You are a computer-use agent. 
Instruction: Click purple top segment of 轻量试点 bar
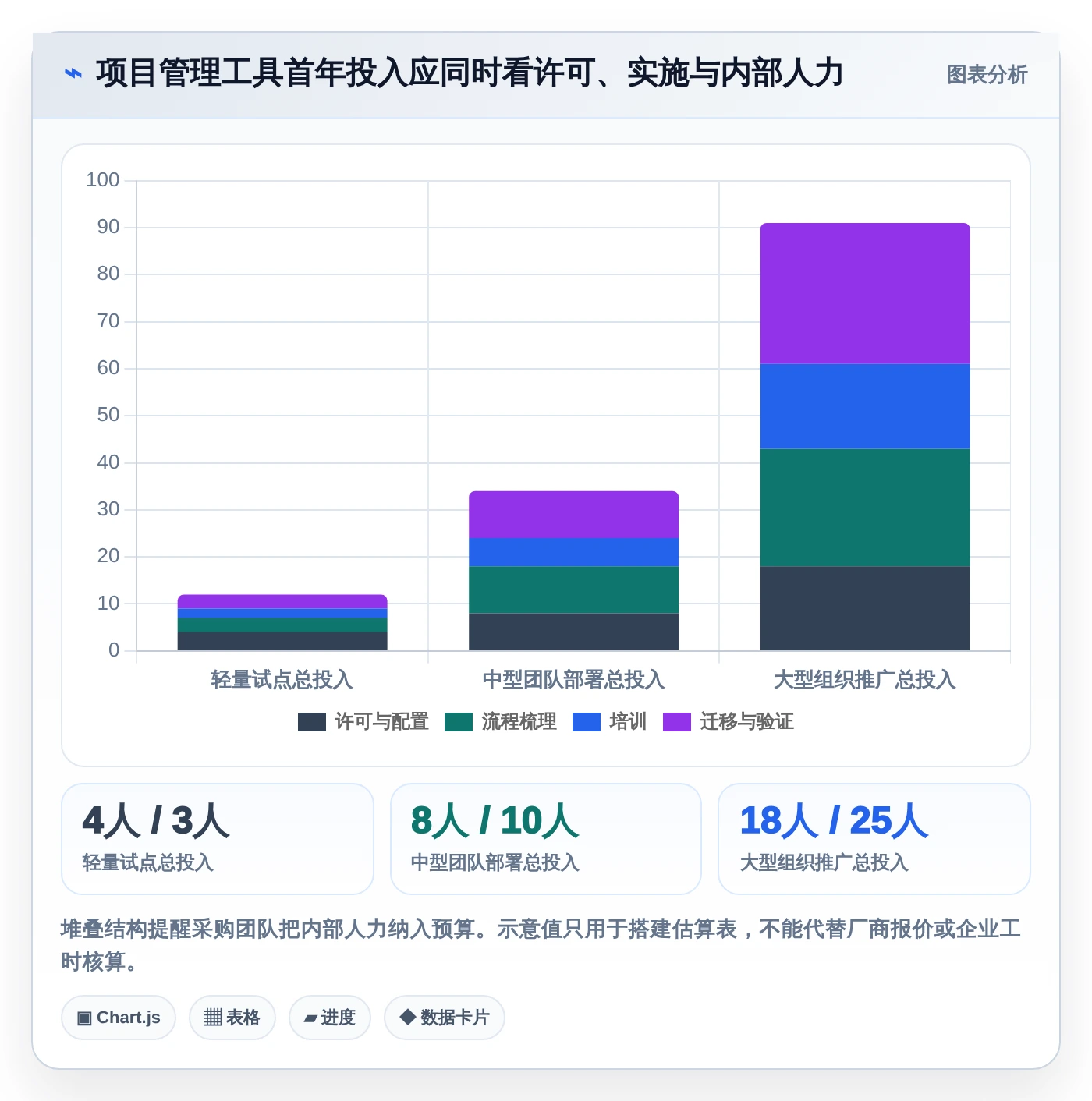pos(282,601)
